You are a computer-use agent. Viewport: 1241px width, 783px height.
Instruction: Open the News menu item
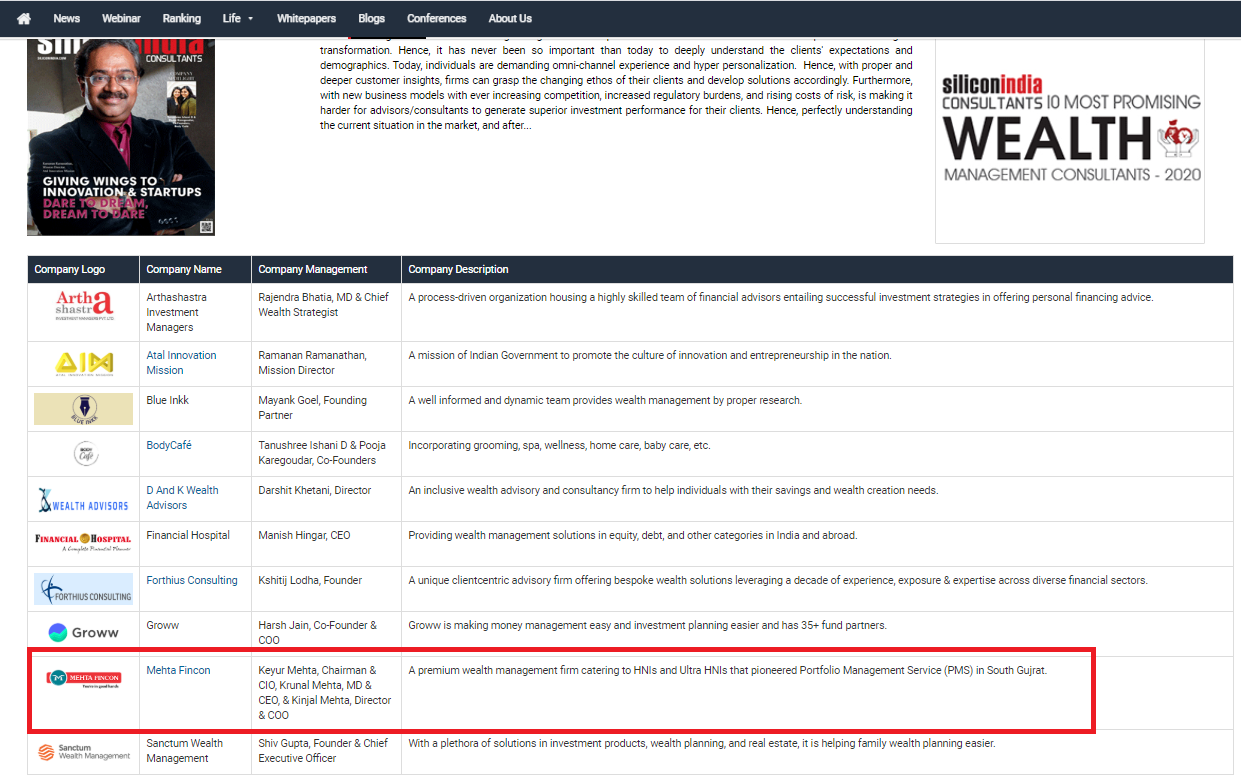coord(66,18)
